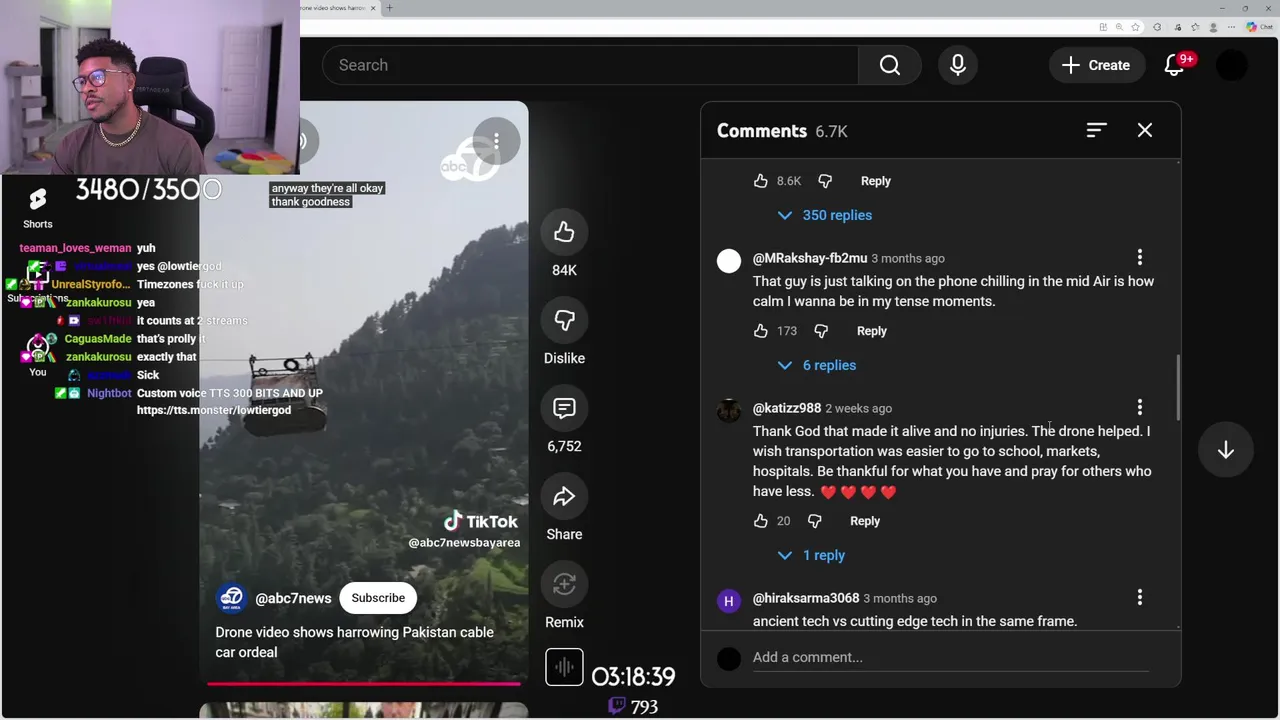The height and width of the screenshot is (720, 1280).
Task: Click the search magnifier button
Action: [890, 65]
